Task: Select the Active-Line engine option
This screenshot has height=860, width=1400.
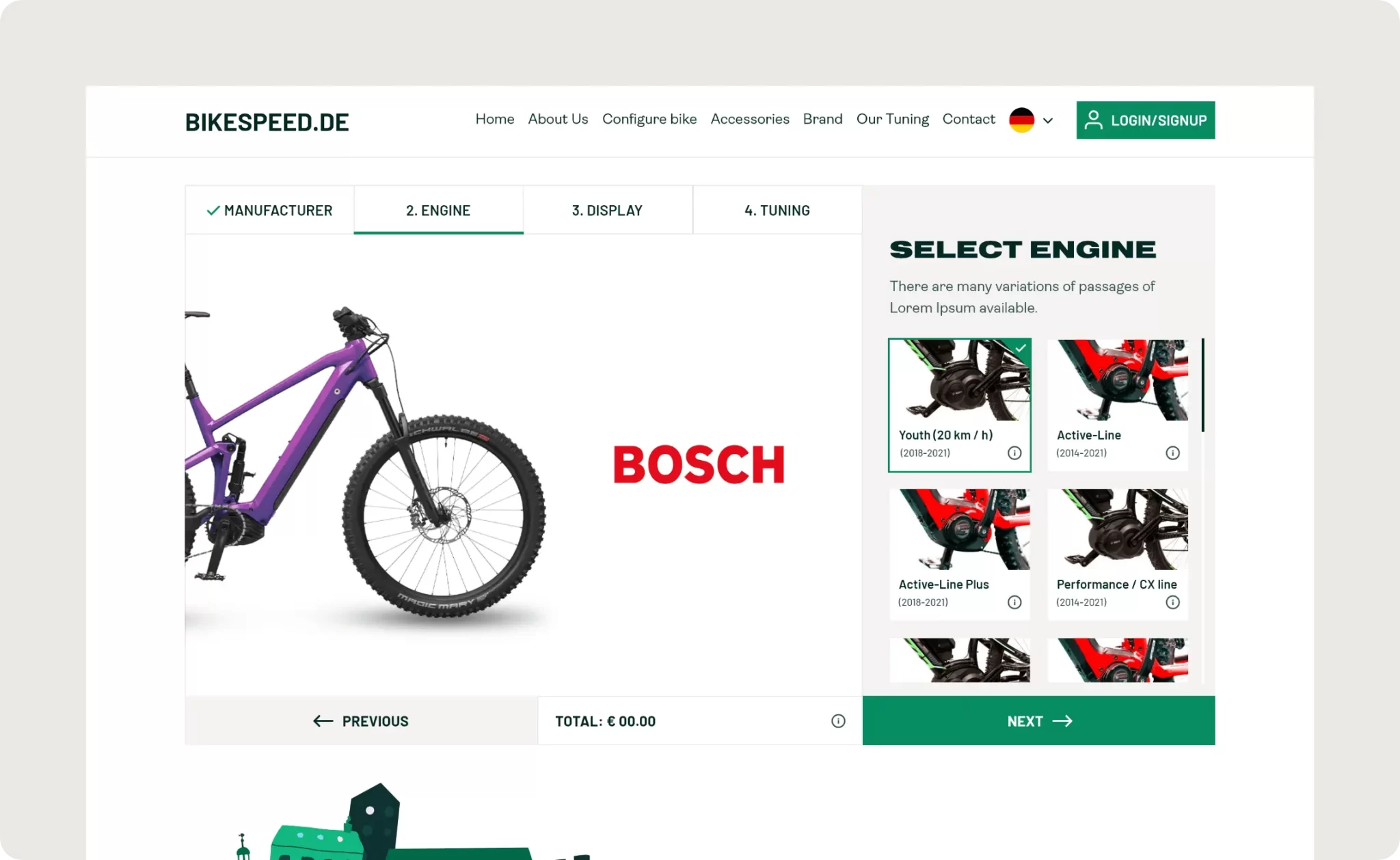Action: (x=1118, y=405)
